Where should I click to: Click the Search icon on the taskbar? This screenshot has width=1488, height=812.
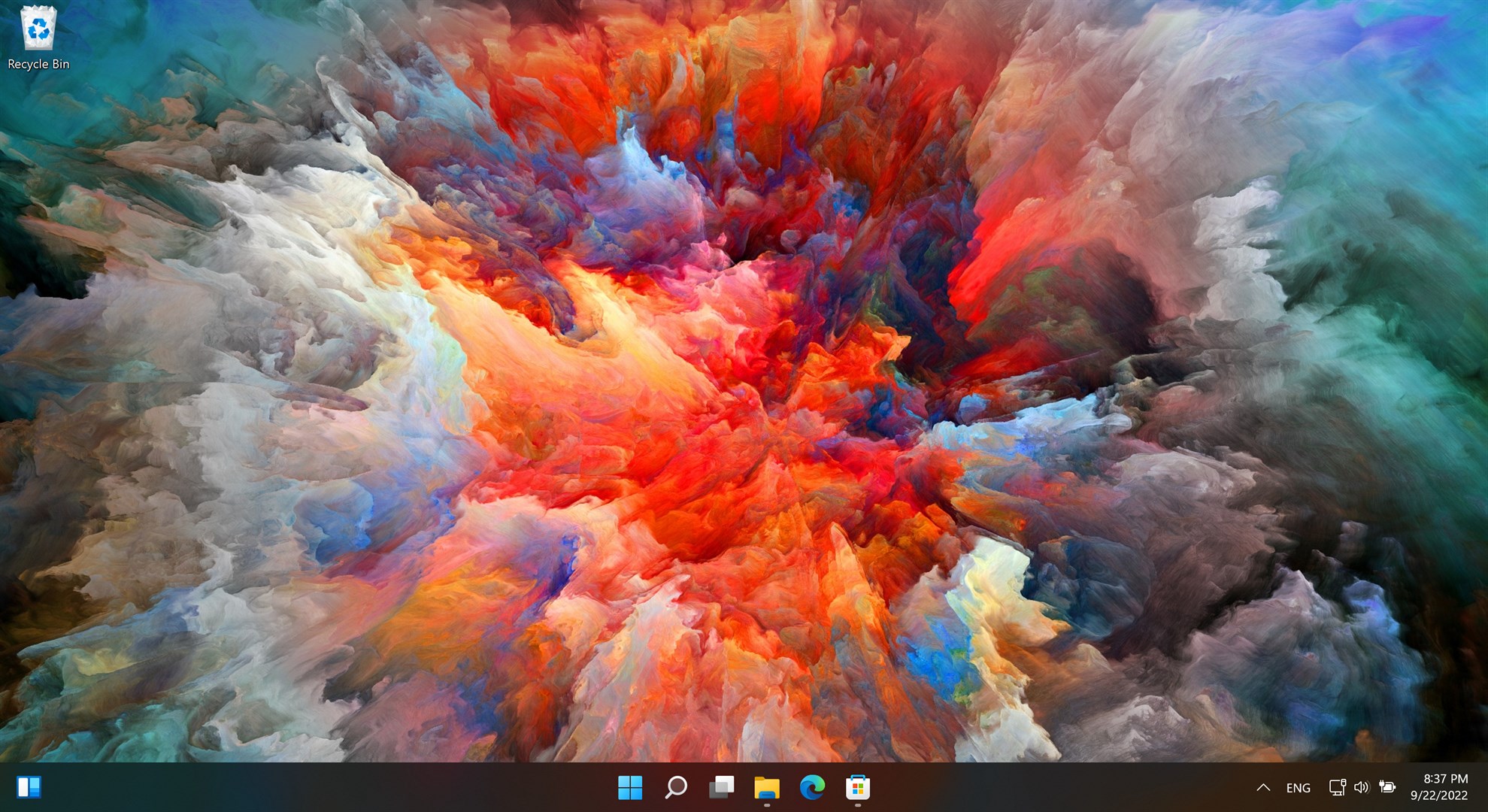[x=676, y=787]
